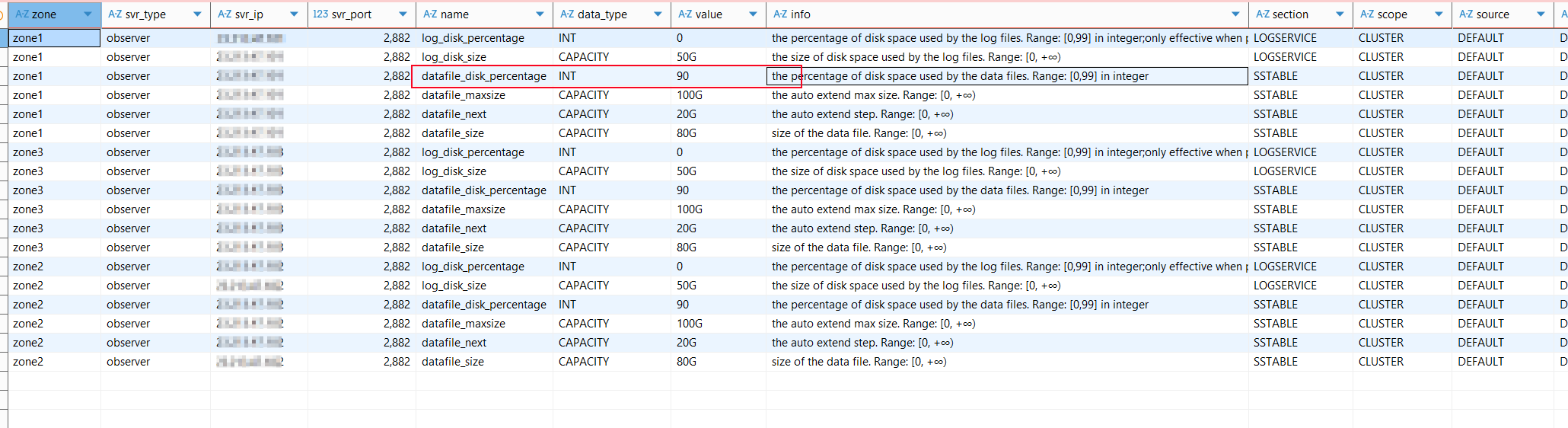Select SSTABLE section in zone3 datafile_size row
This screenshot has width=1568, height=428.
[1301, 248]
